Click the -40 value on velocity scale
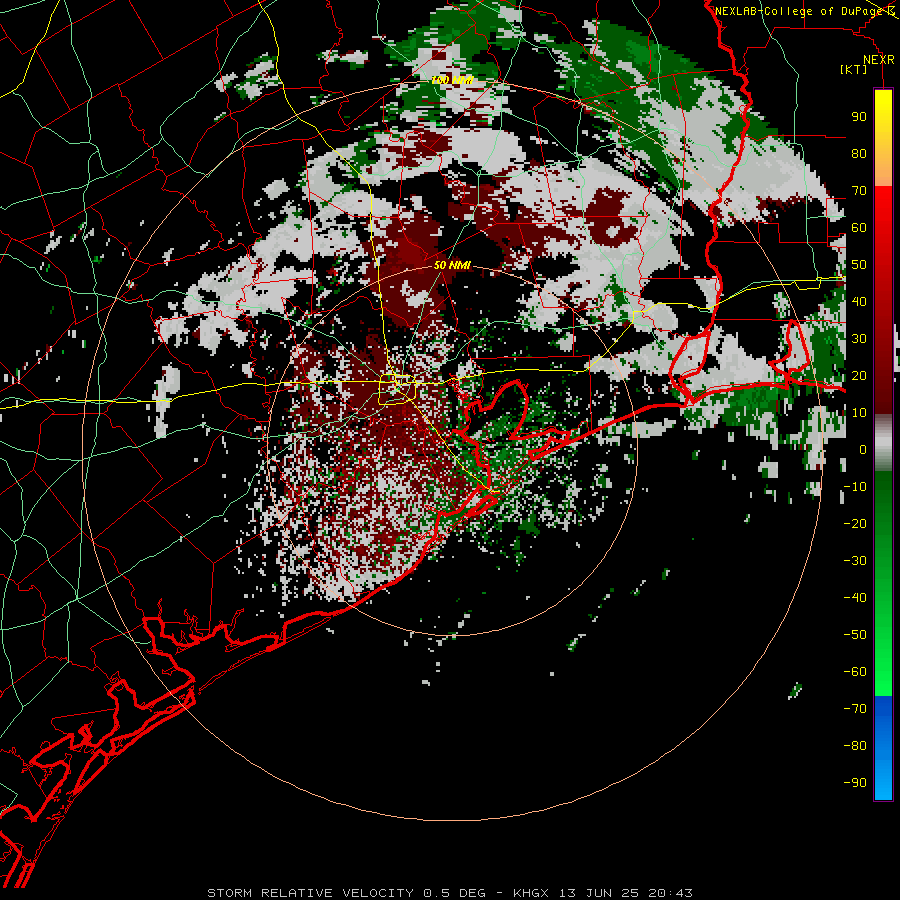 point(855,598)
